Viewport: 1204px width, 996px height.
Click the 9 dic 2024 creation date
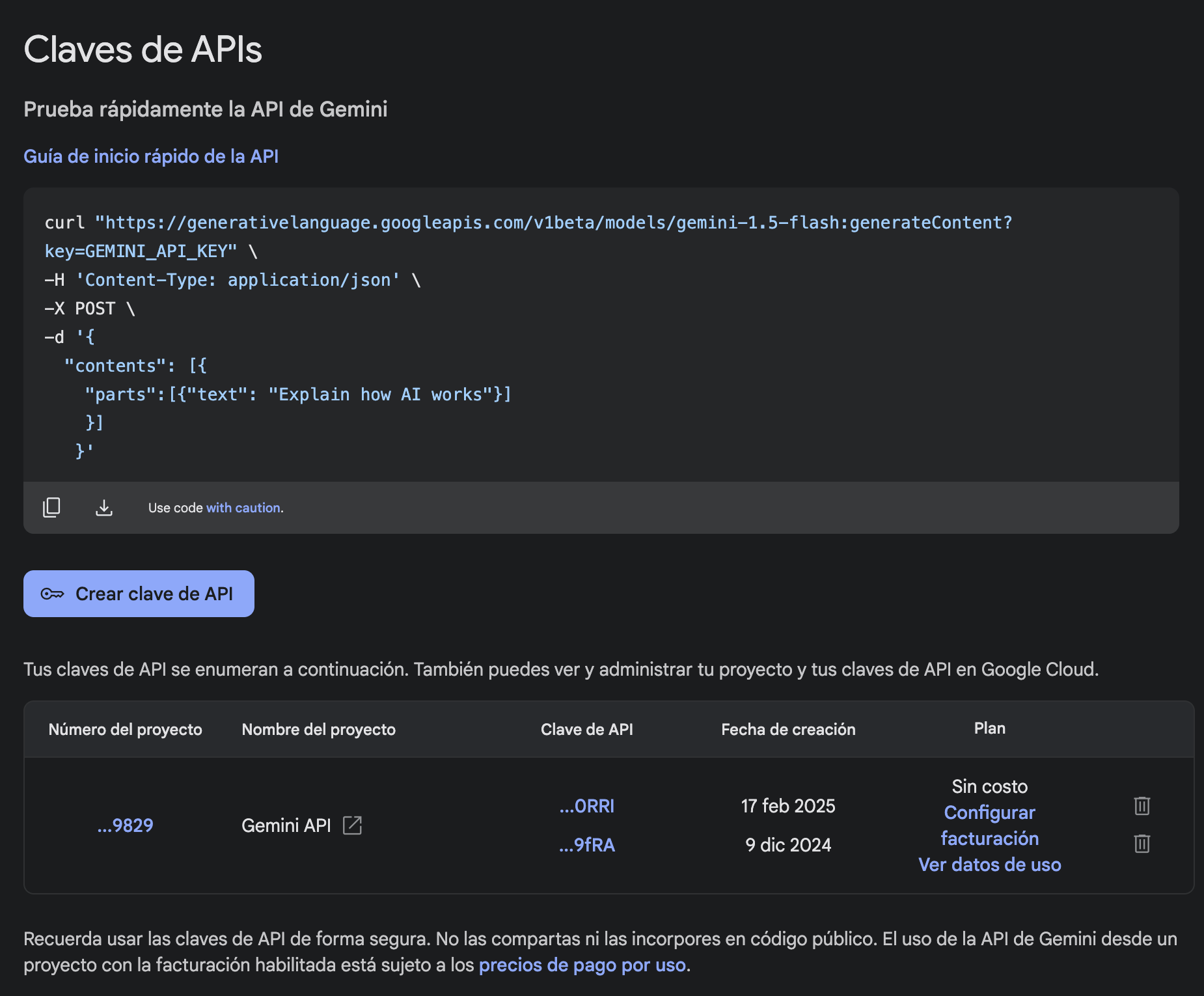[x=788, y=845]
